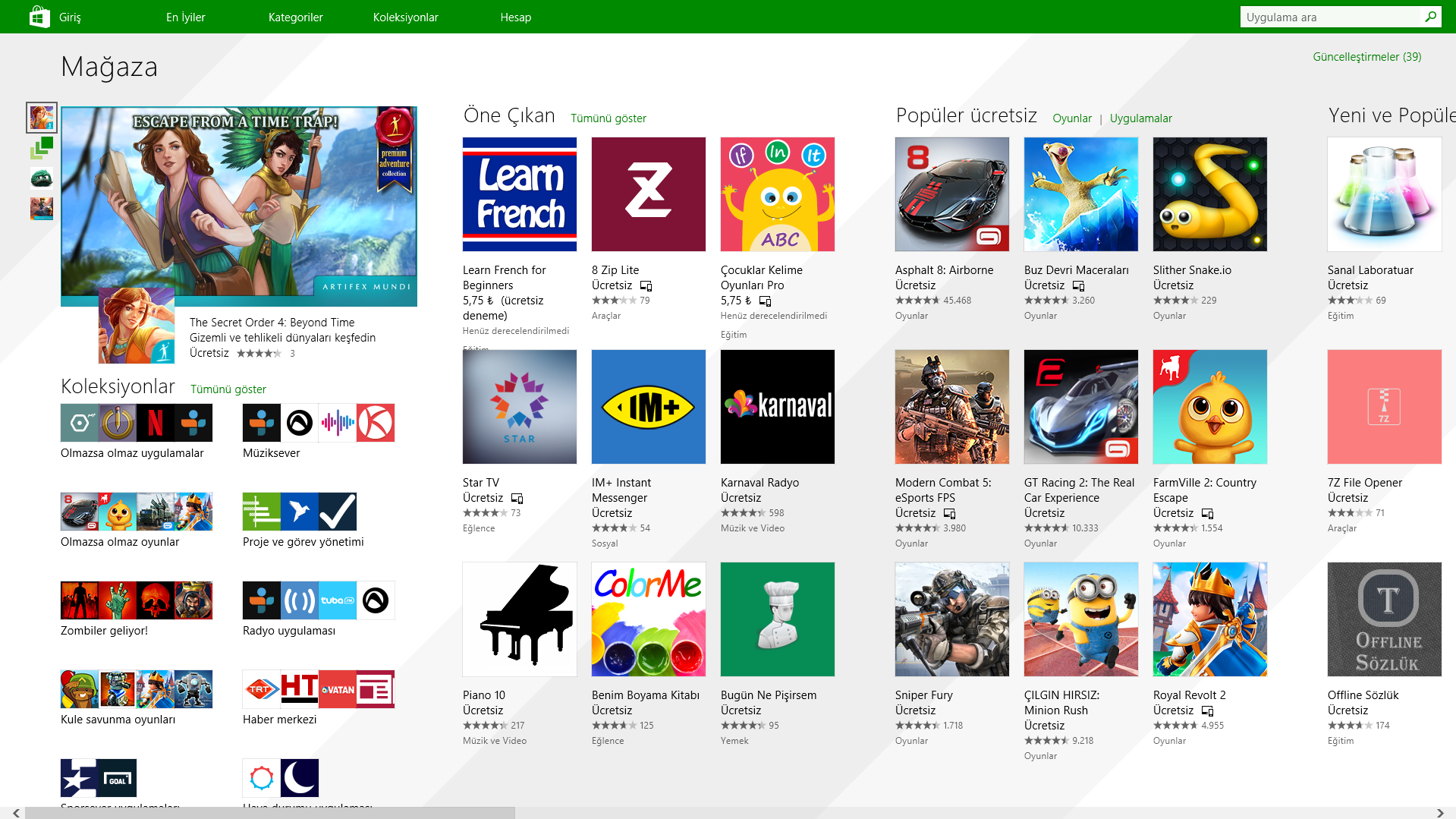
Task: Open the Zombiler geliyor! collection
Action: point(137,609)
